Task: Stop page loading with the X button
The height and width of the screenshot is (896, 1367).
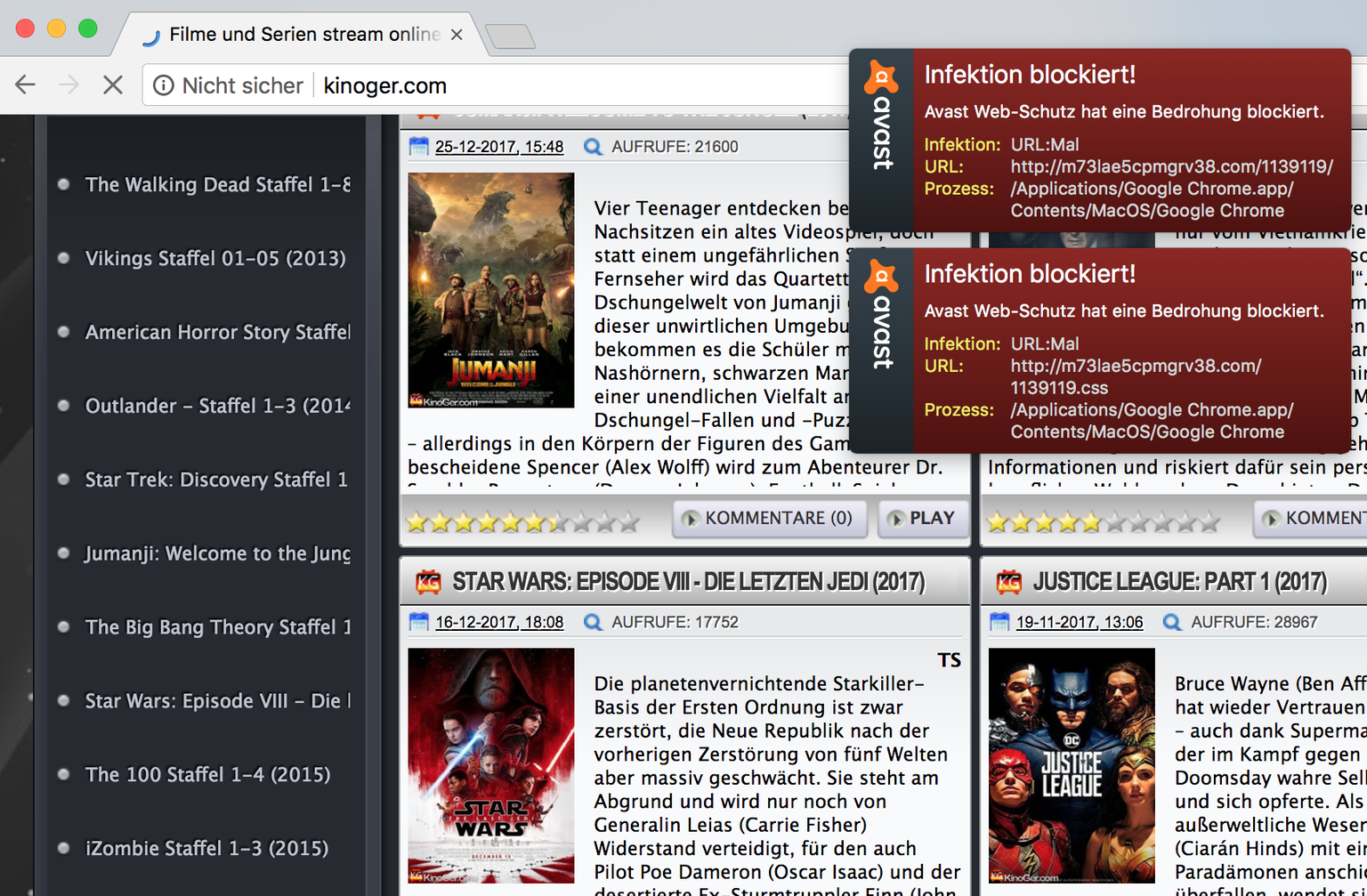Action: click(112, 85)
